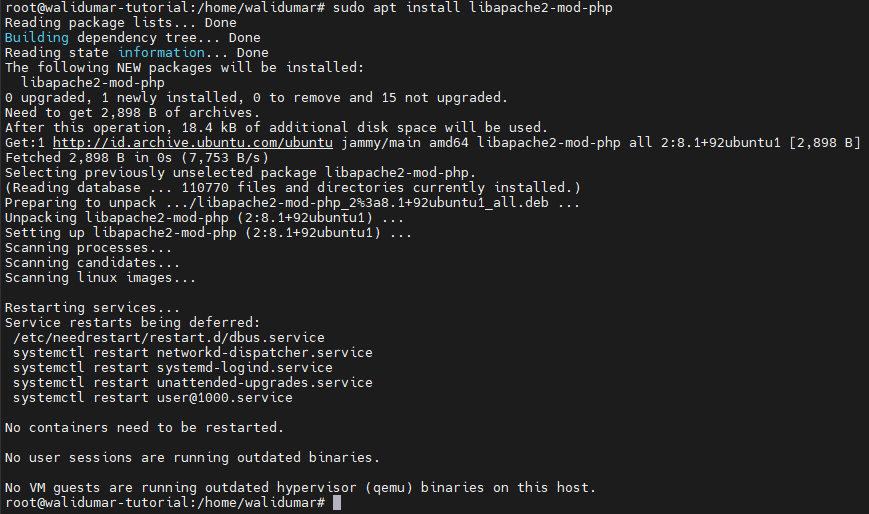Click 'Restarting services...' line
Screen dimensions: 869x514
93,307
